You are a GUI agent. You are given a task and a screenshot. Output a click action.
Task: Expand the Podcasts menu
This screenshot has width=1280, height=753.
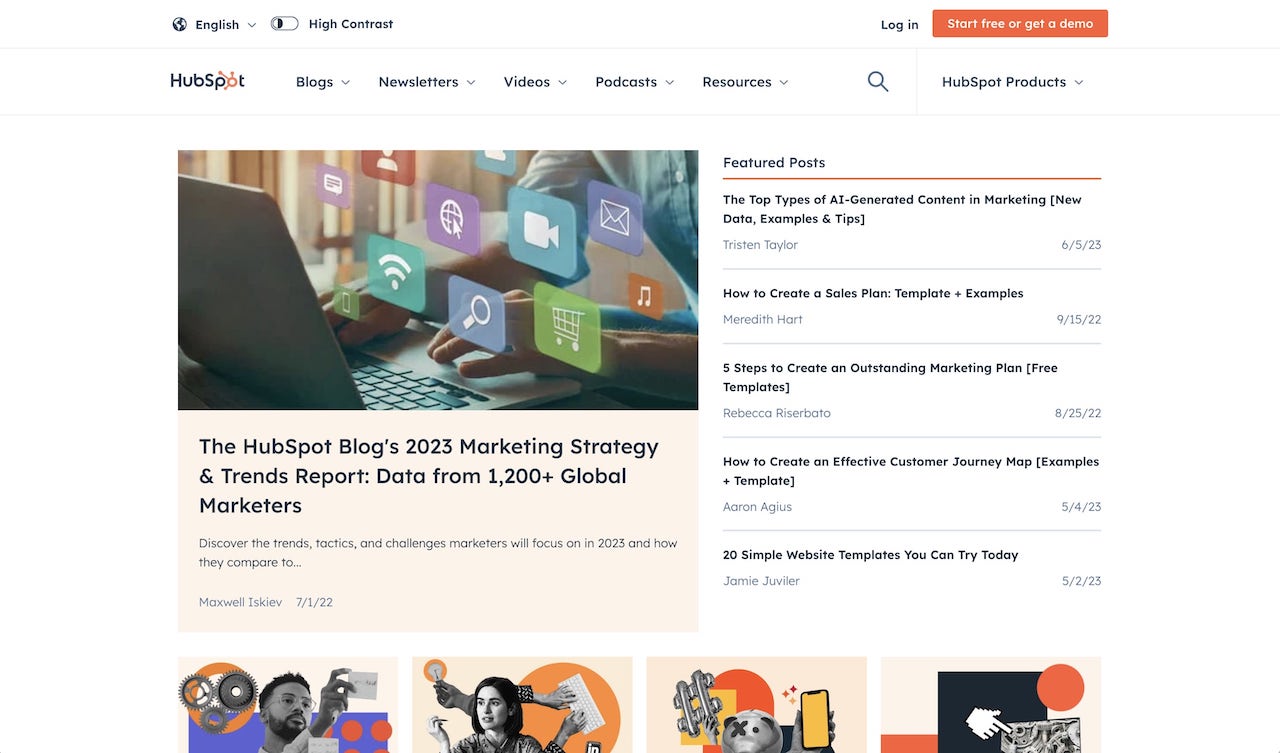[635, 82]
